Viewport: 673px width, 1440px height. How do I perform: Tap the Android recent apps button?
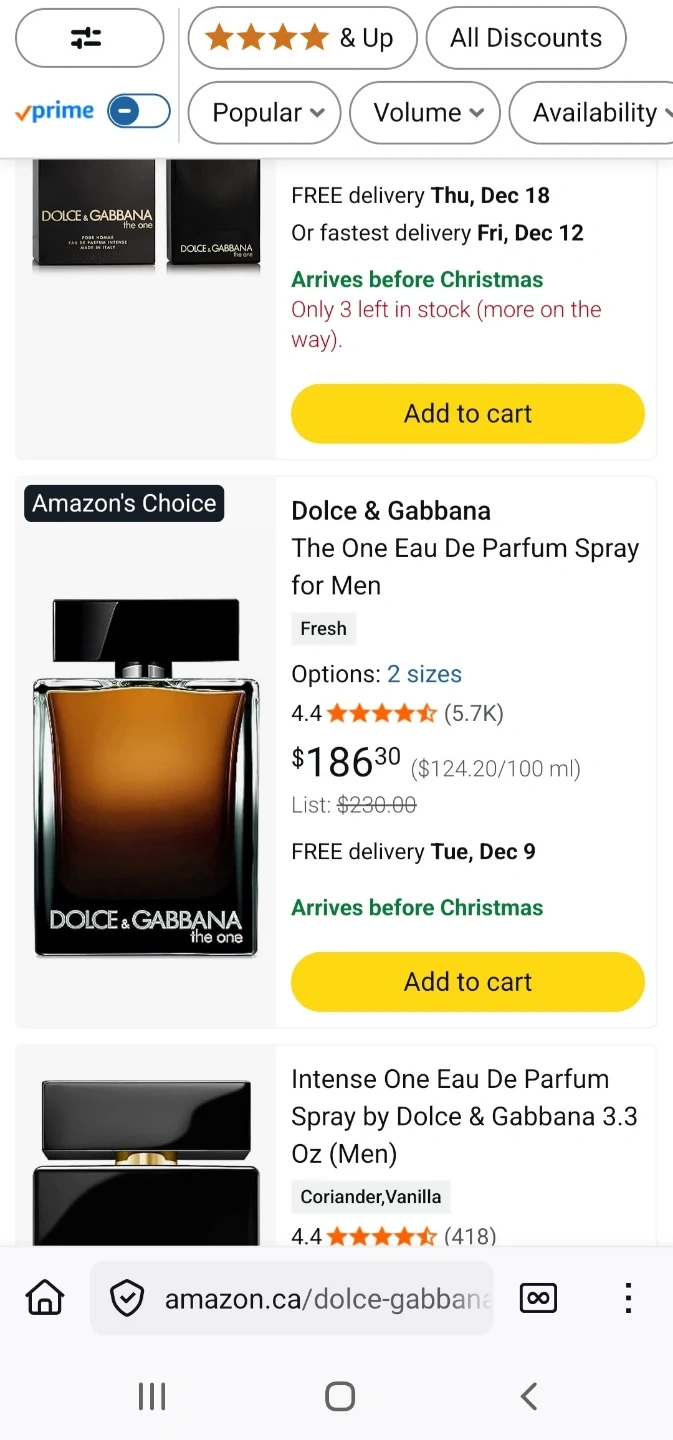coord(151,1396)
